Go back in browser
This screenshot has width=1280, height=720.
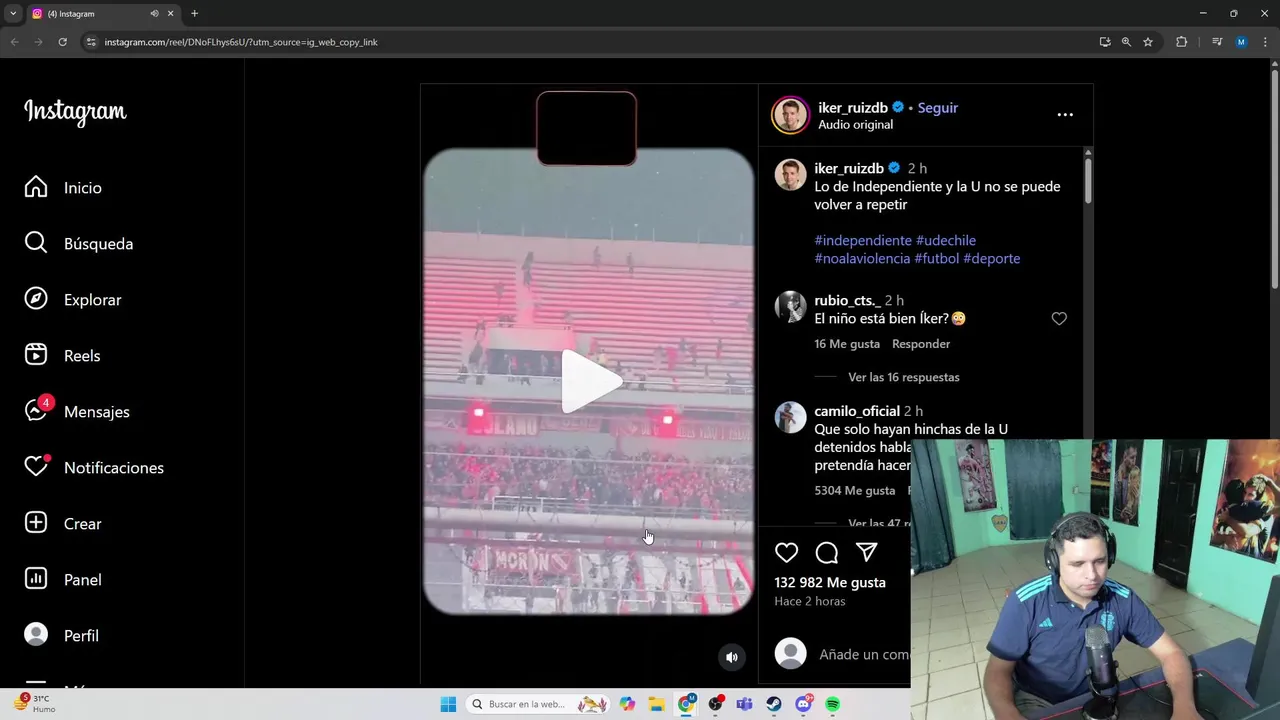pyautogui.click(x=14, y=42)
